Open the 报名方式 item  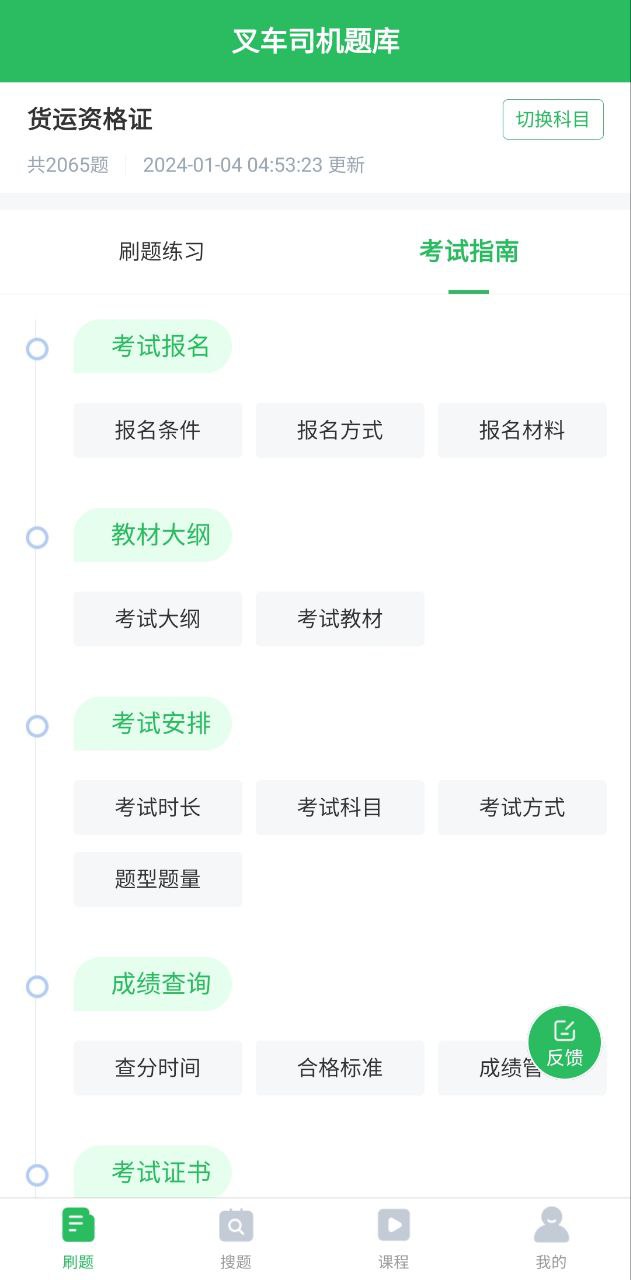tap(340, 431)
